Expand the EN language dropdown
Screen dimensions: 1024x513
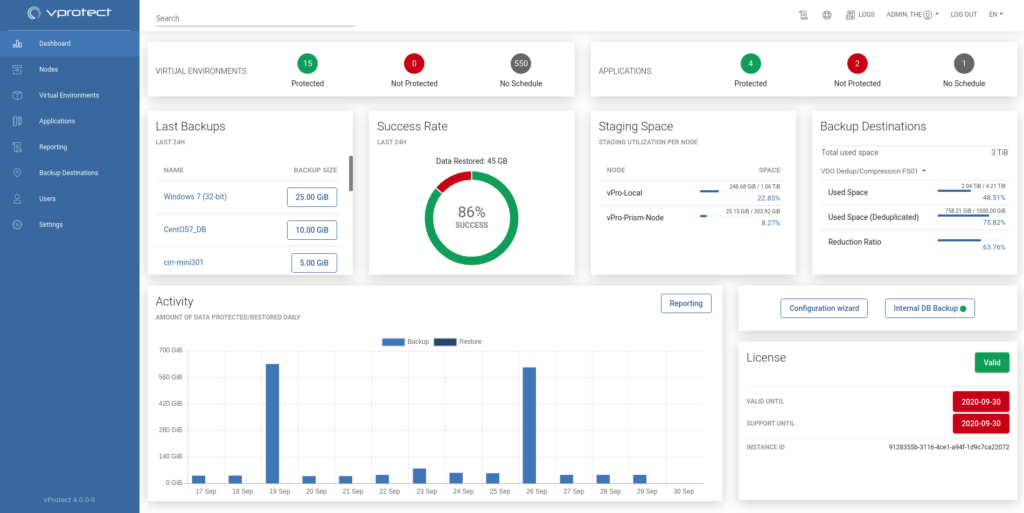(x=995, y=15)
